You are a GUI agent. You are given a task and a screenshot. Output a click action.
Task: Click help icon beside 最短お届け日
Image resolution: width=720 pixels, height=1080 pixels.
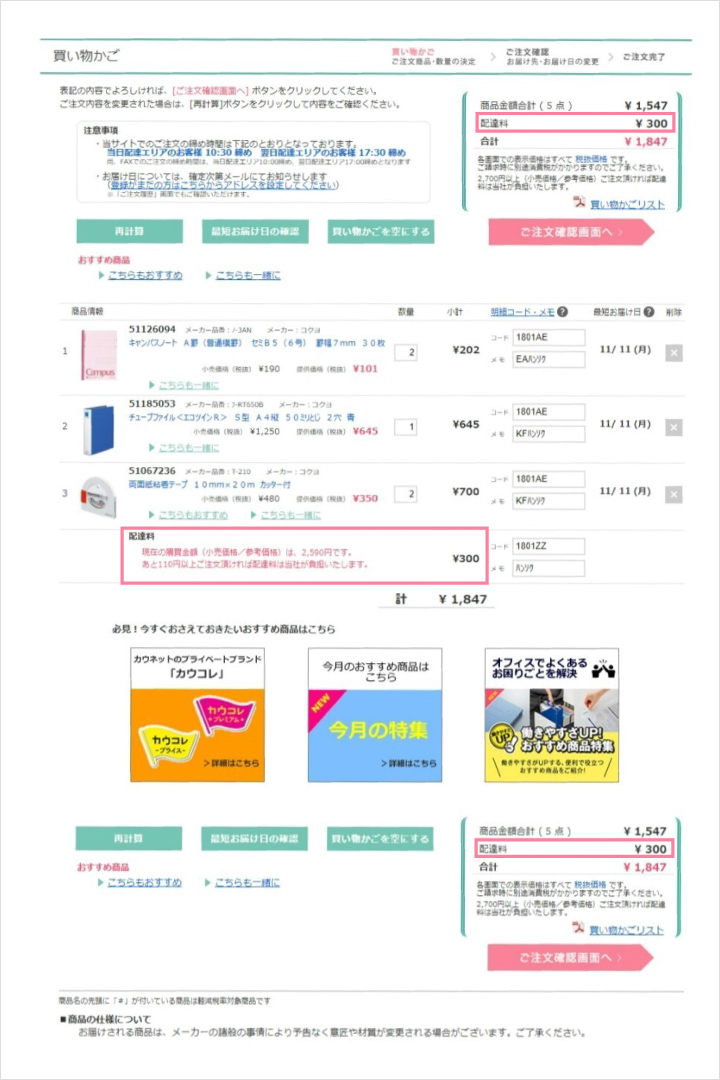click(x=649, y=312)
